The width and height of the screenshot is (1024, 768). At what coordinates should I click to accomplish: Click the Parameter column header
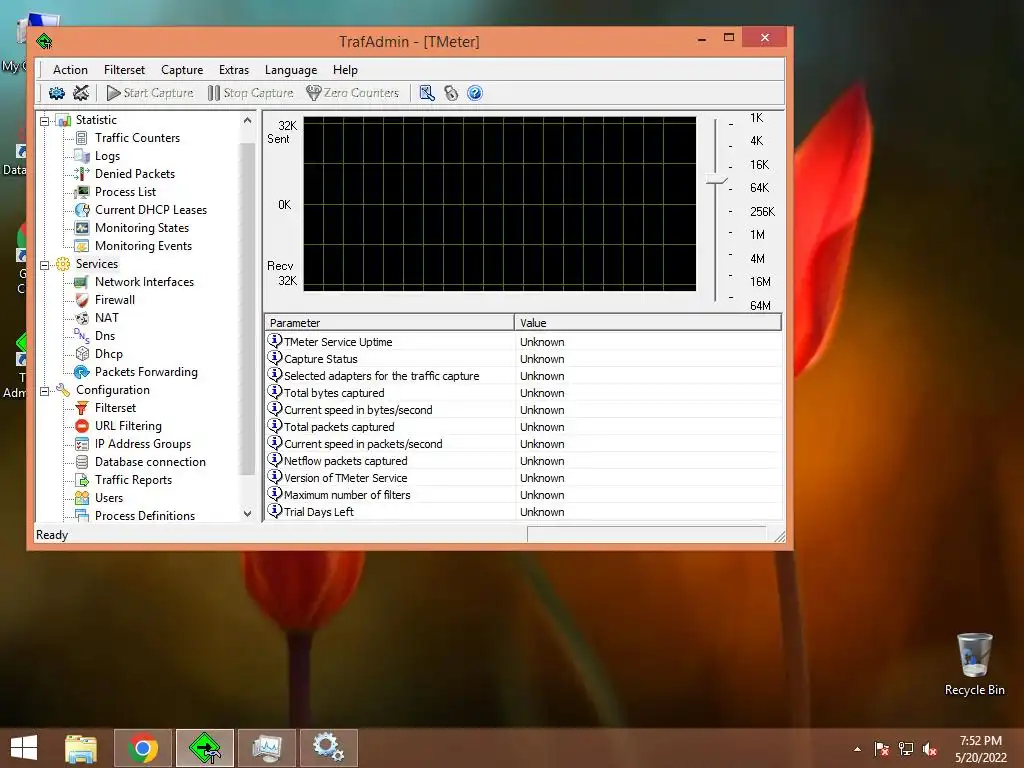click(389, 323)
